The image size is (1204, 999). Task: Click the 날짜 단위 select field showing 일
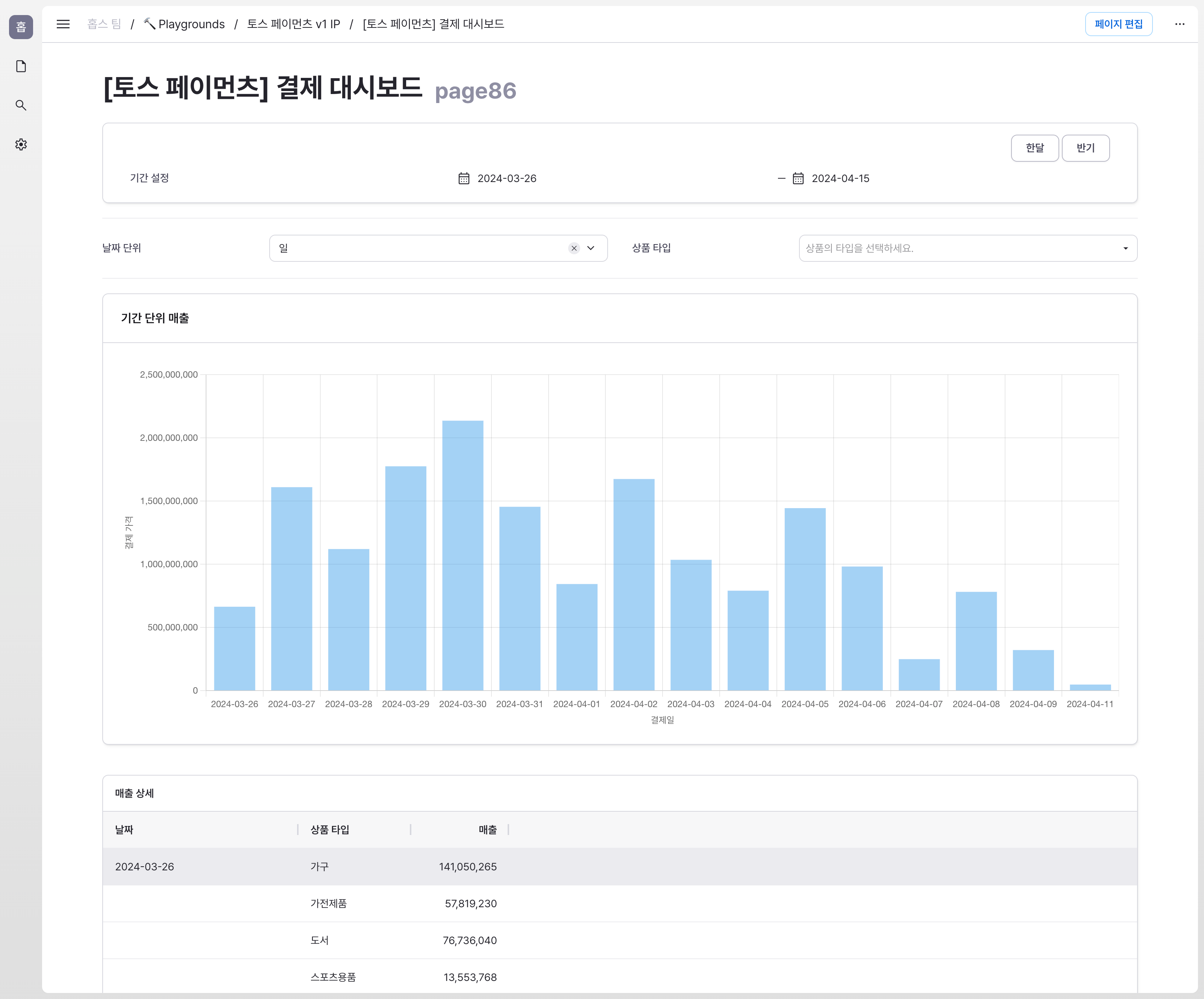tap(438, 248)
